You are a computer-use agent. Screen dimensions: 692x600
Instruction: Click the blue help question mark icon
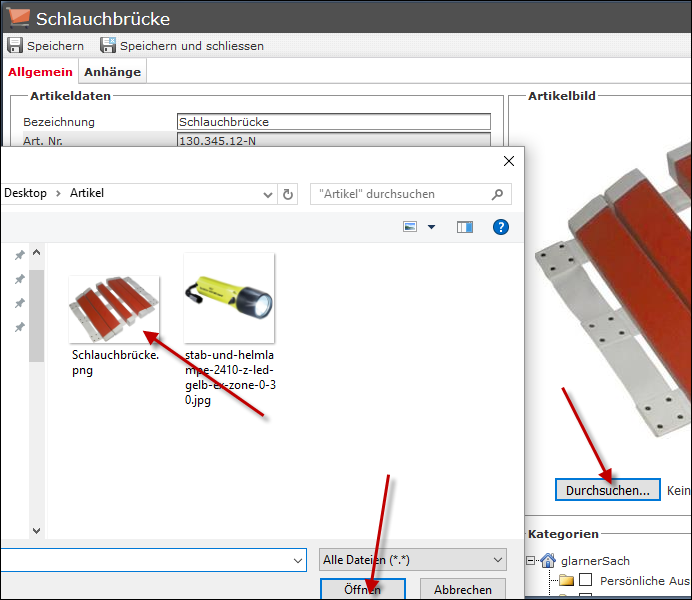click(x=500, y=227)
